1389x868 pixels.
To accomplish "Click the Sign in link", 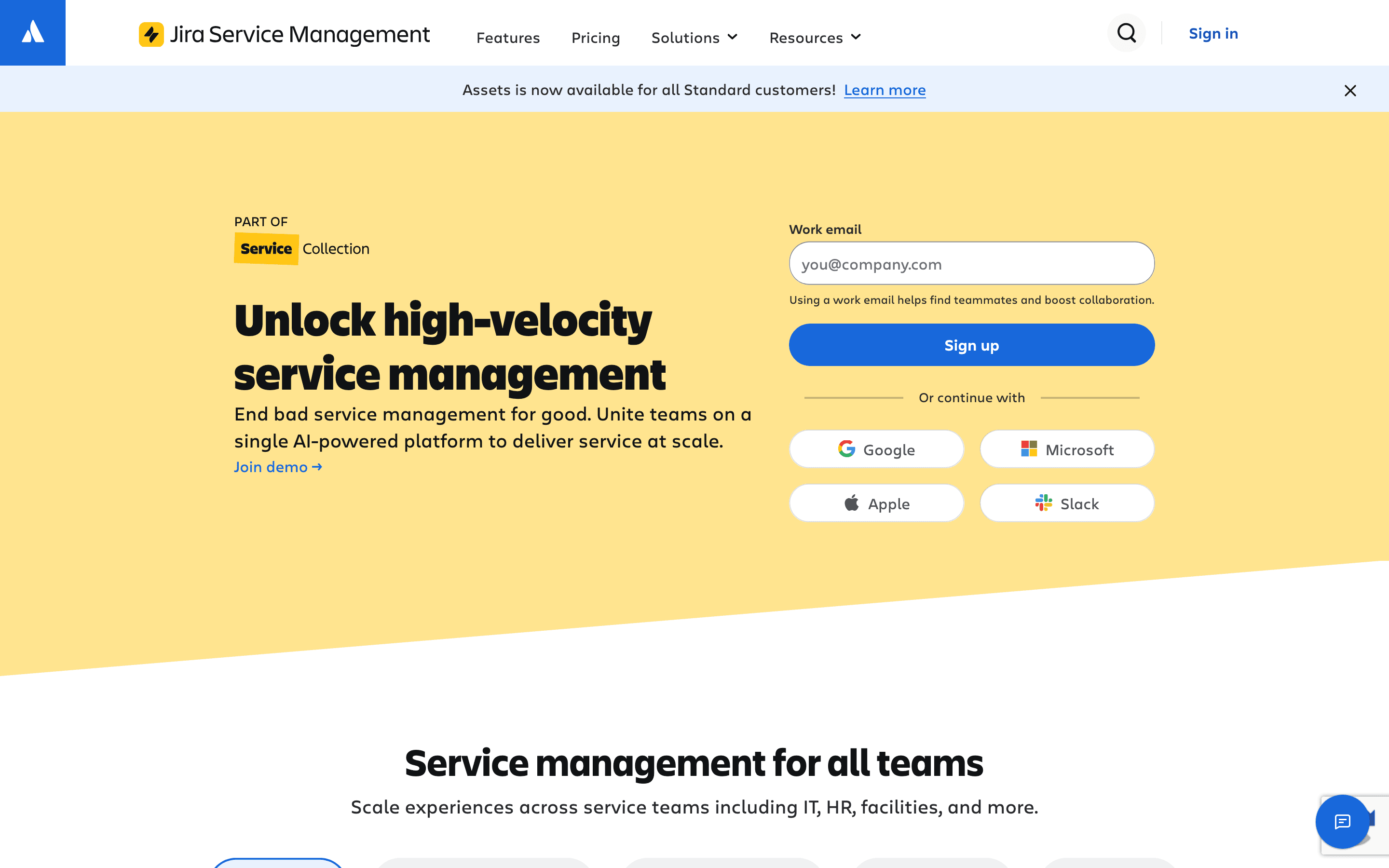I will point(1213,33).
